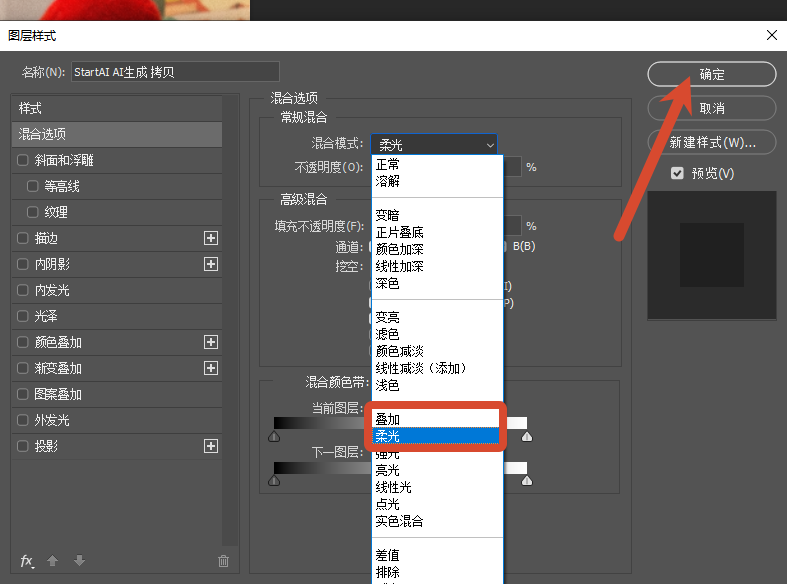787x584 pixels.
Task: Enable the 纹理 checkbox
Action: coord(33,212)
